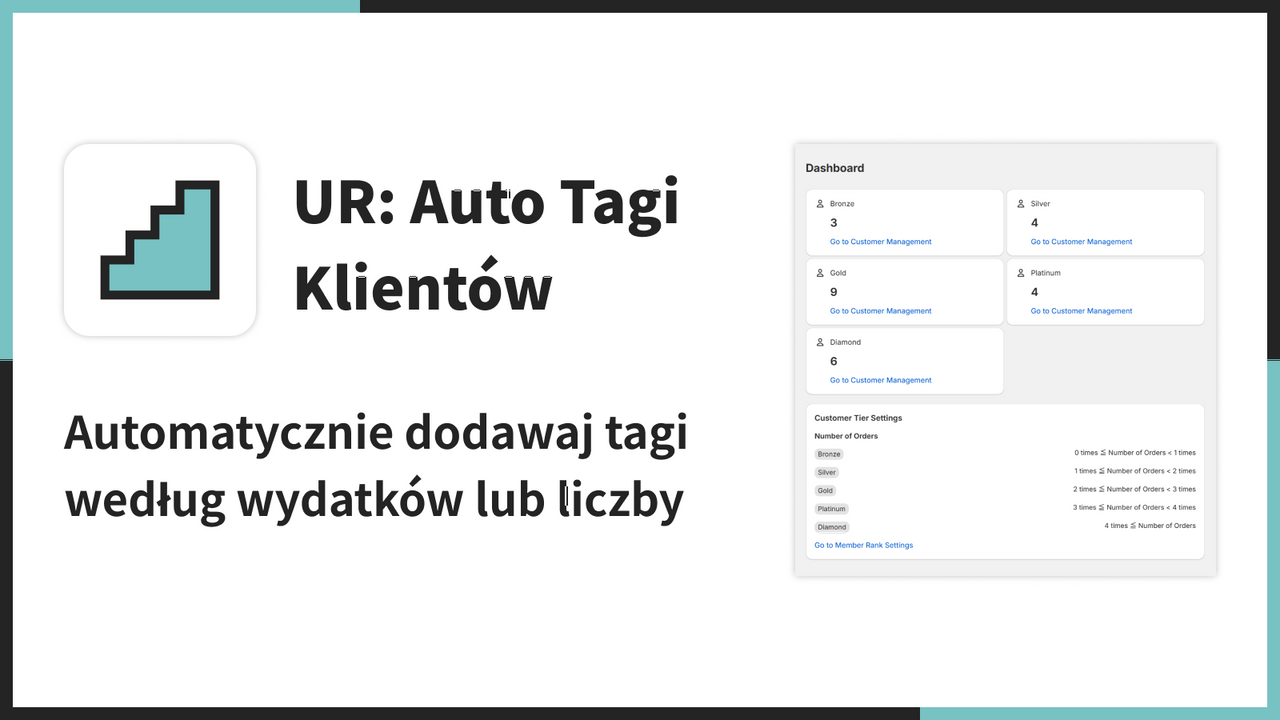Image resolution: width=1280 pixels, height=720 pixels.
Task: Click the Diamond label in the dashboard card
Action: click(845, 342)
